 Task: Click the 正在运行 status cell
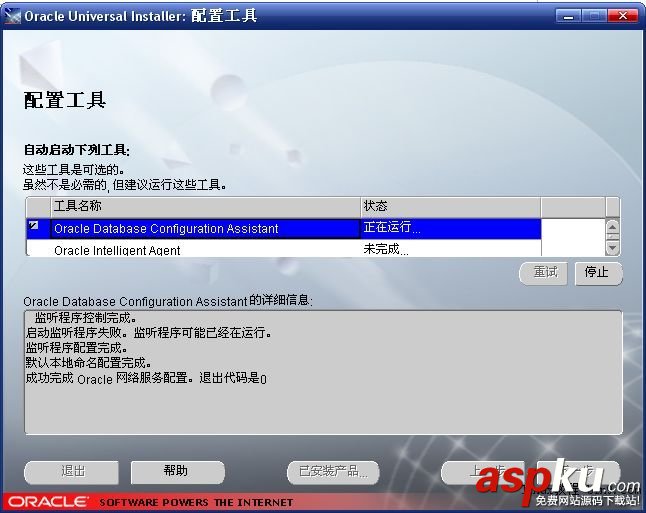[451, 228]
